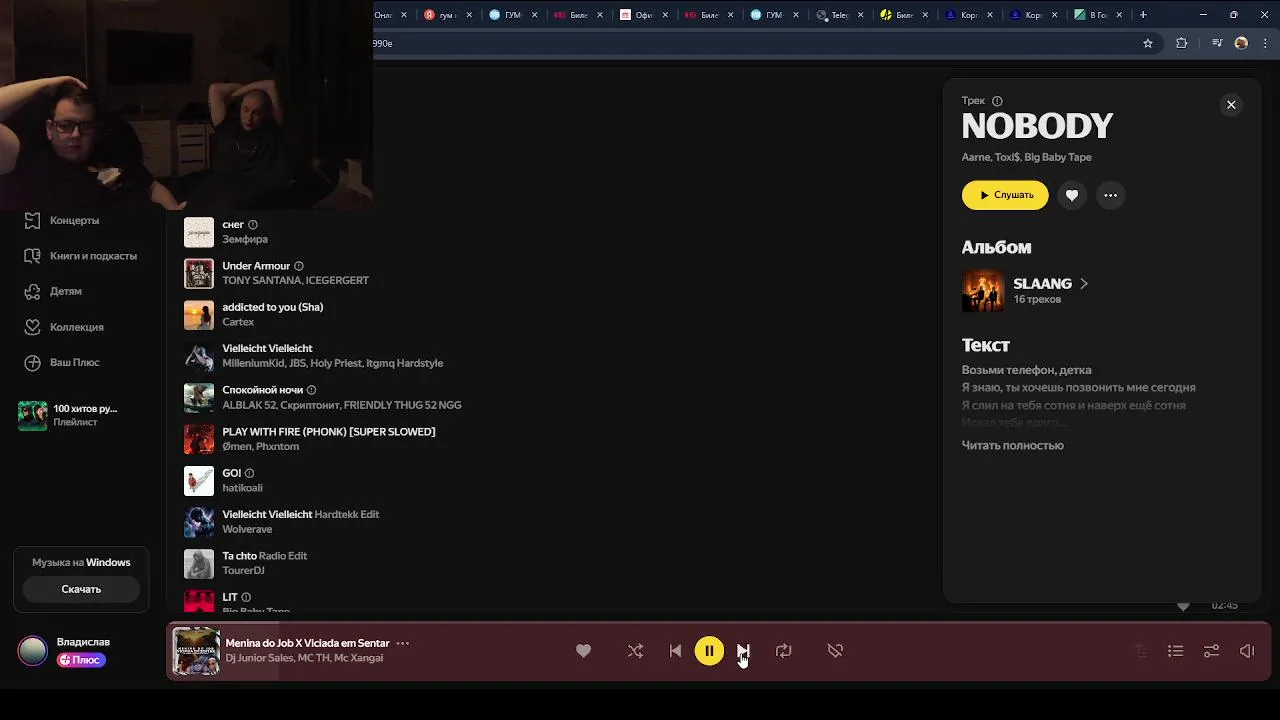The image size is (1280, 720).
Task: Open the play queue list icon
Action: point(1176,651)
